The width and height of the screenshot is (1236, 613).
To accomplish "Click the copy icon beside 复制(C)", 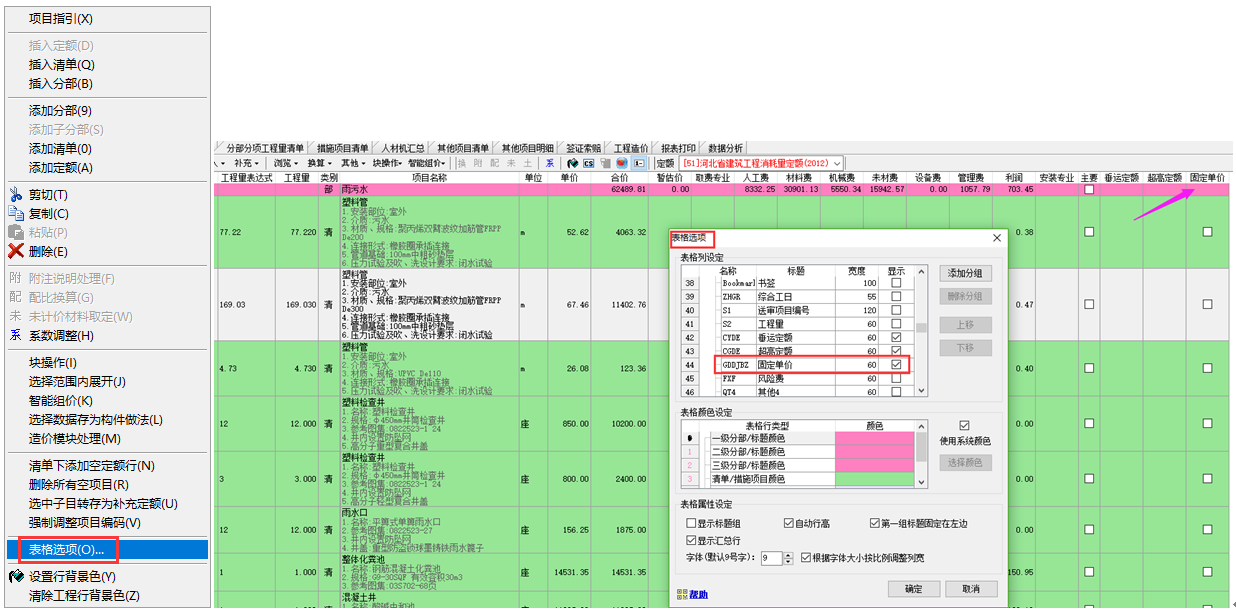I will click(16, 214).
